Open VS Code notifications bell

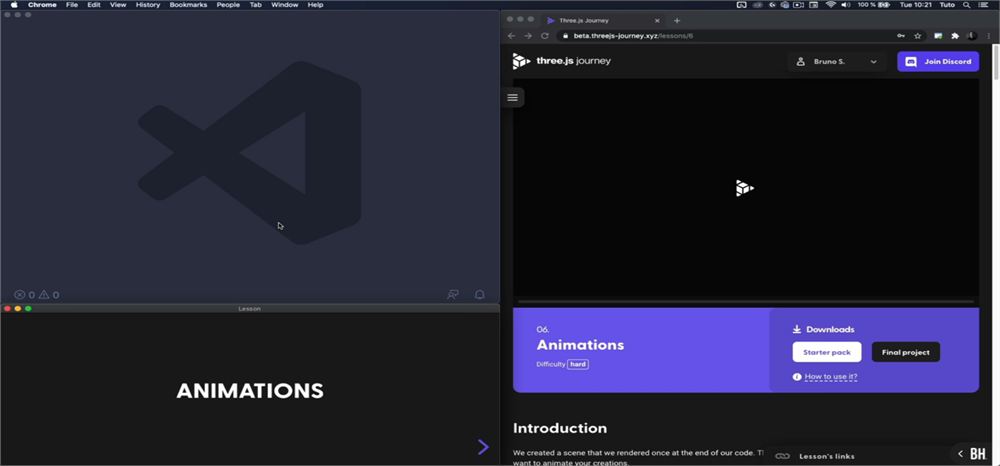480,295
